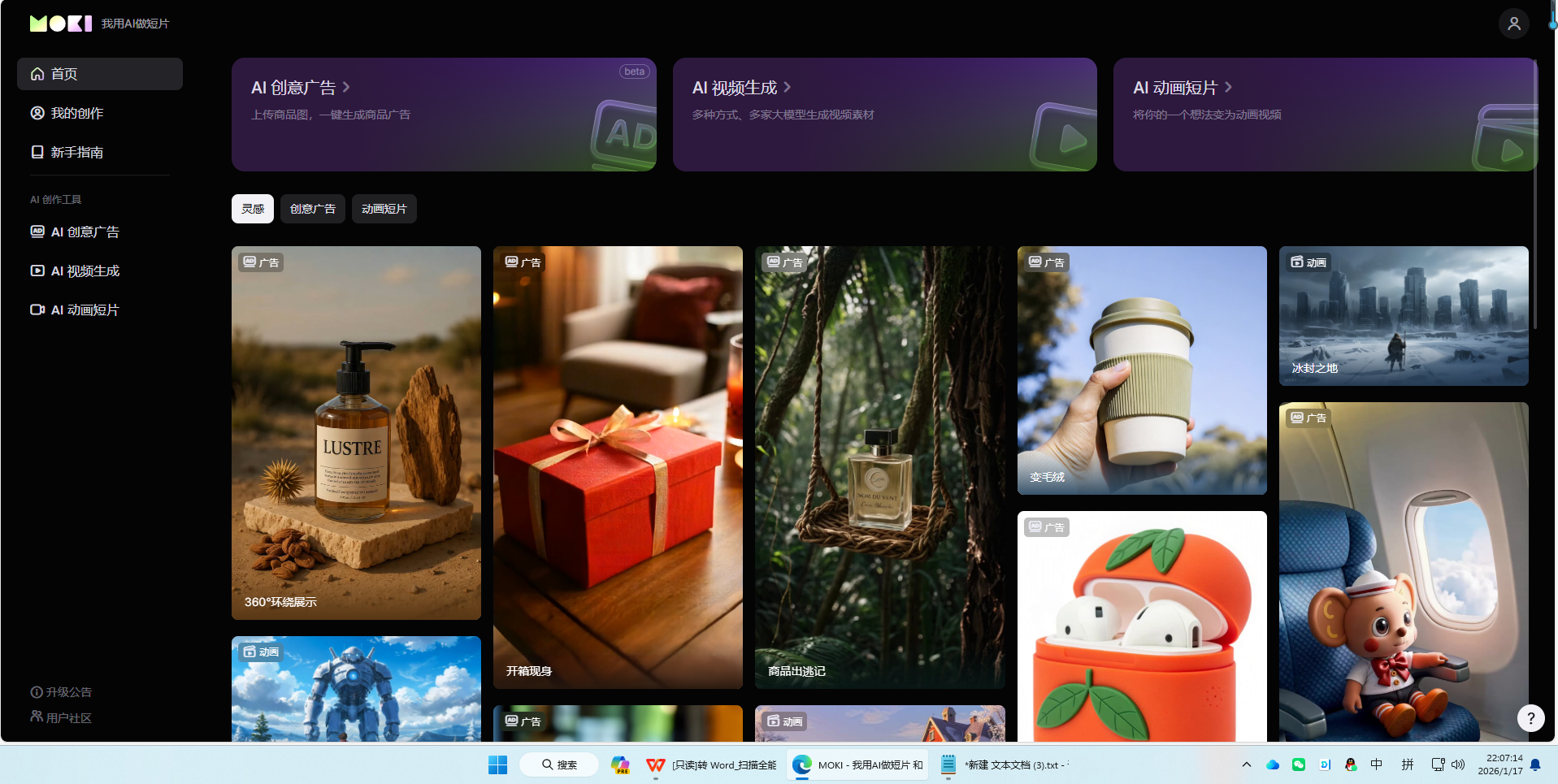Open the floating help question mark button
This screenshot has width=1558, height=784.
point(1530,717)
